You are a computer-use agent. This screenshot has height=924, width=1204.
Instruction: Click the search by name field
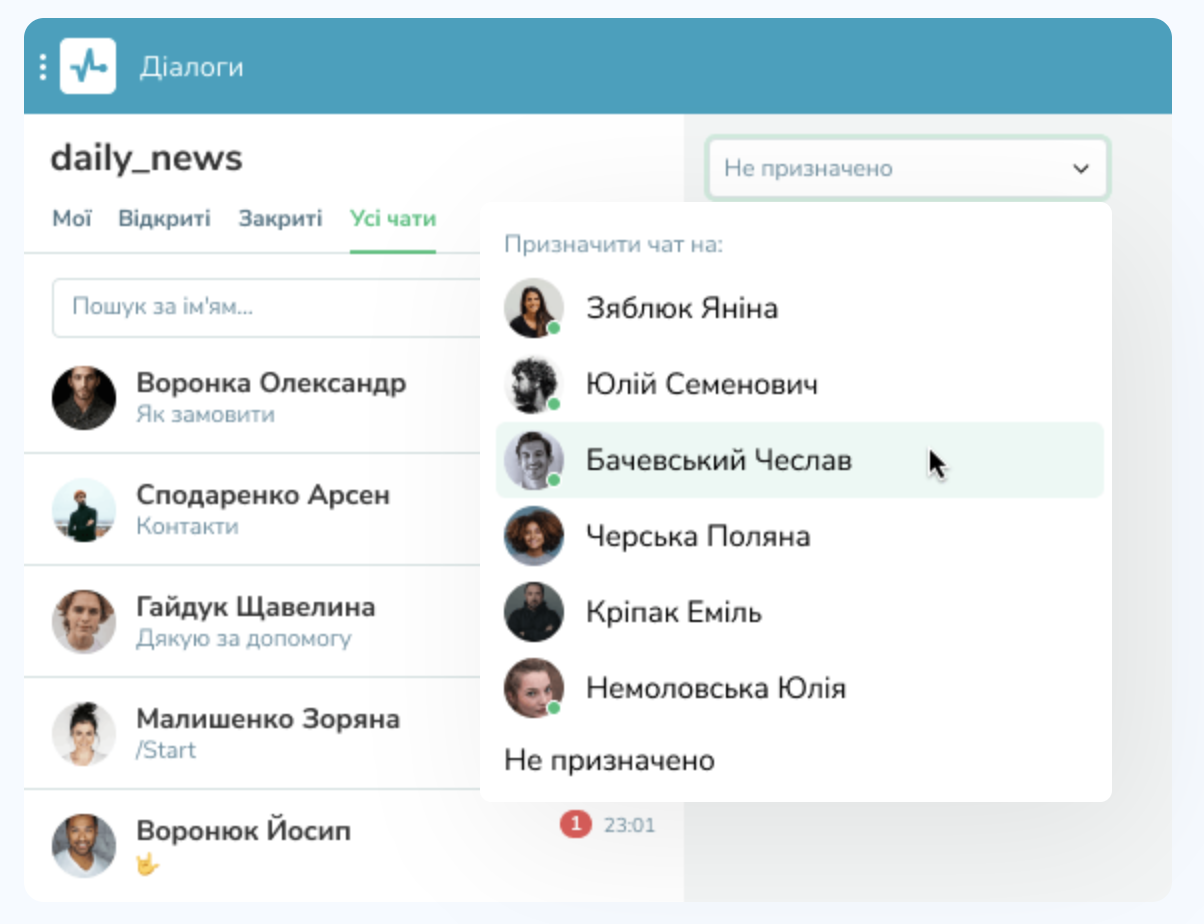pyautogui.click(x=265, y=307)
